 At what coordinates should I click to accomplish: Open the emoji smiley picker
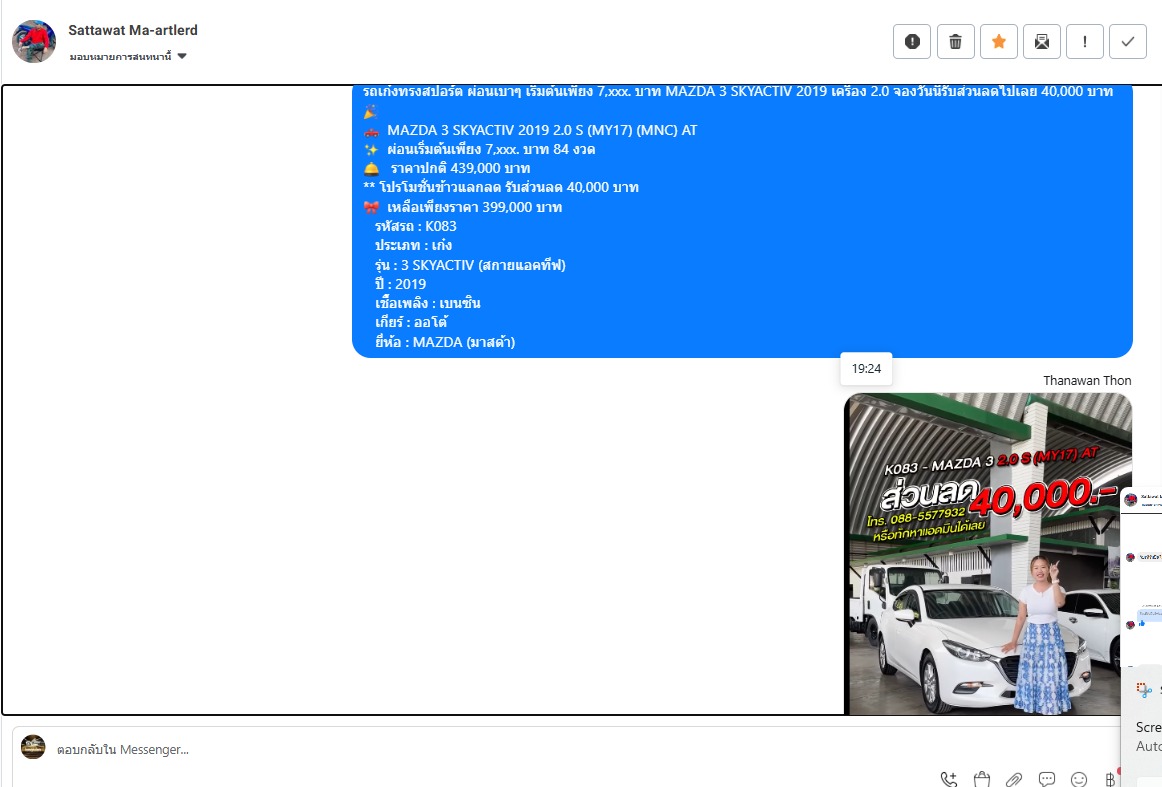[1079, 779]
